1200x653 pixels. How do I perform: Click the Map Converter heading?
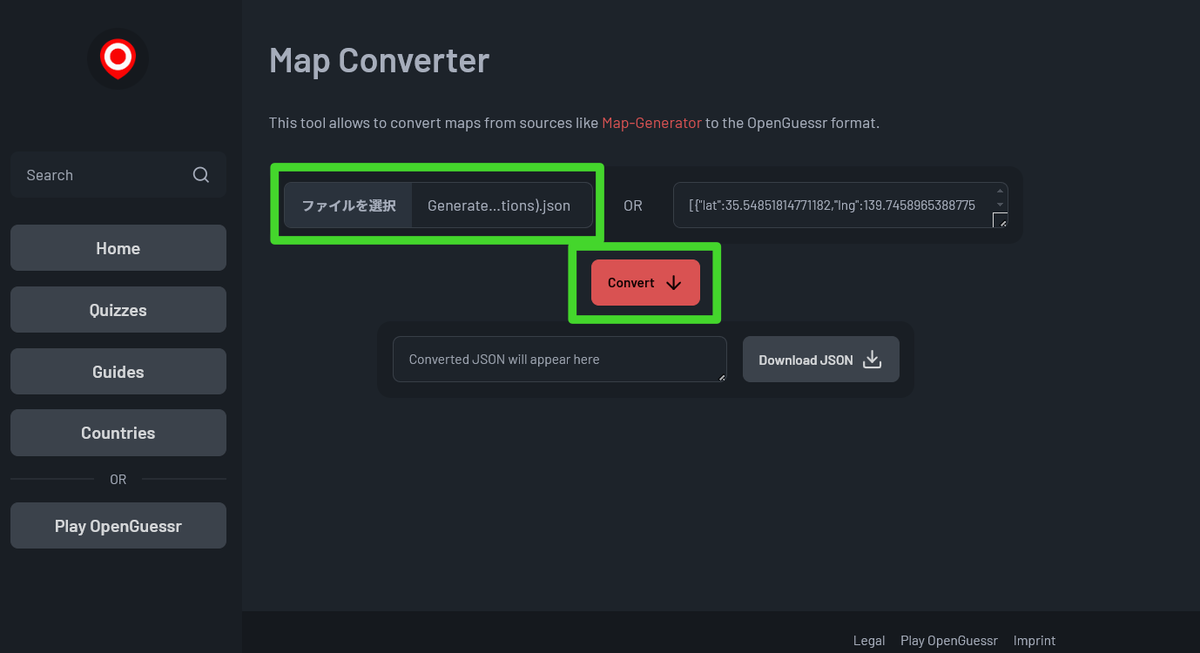[x=379, y=60]
